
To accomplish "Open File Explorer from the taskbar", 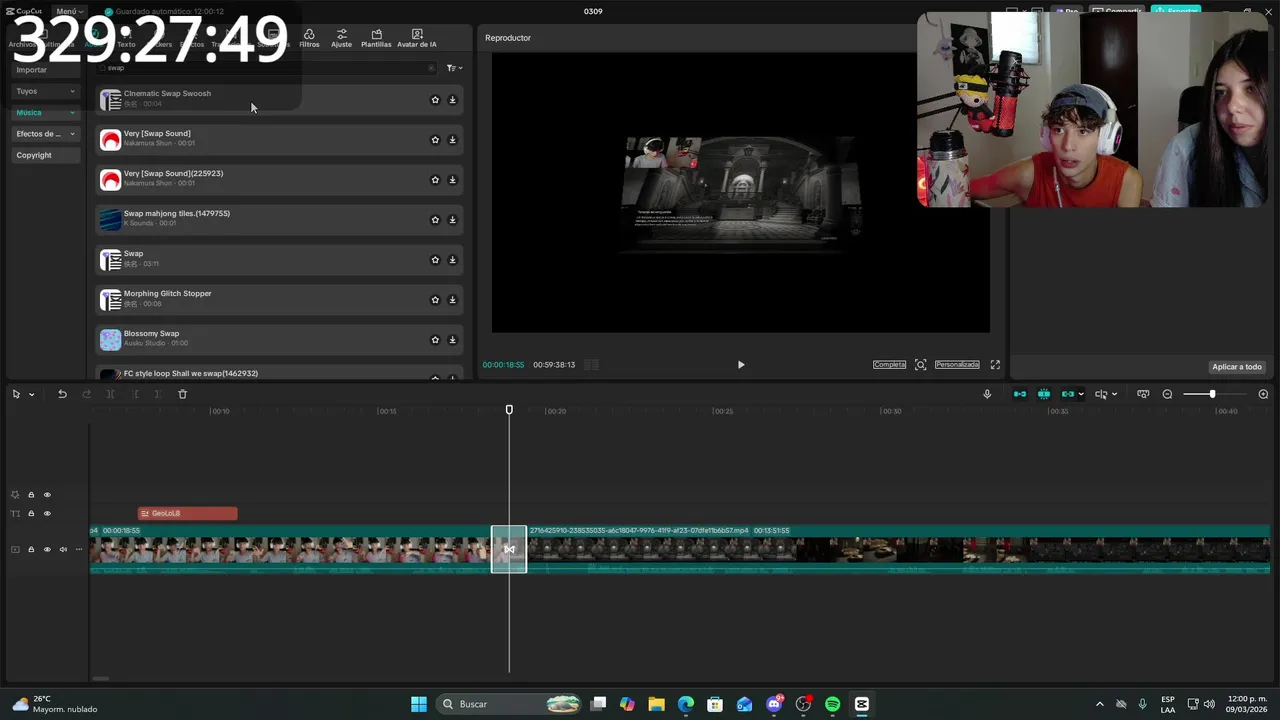I will (x=657, y=704).
